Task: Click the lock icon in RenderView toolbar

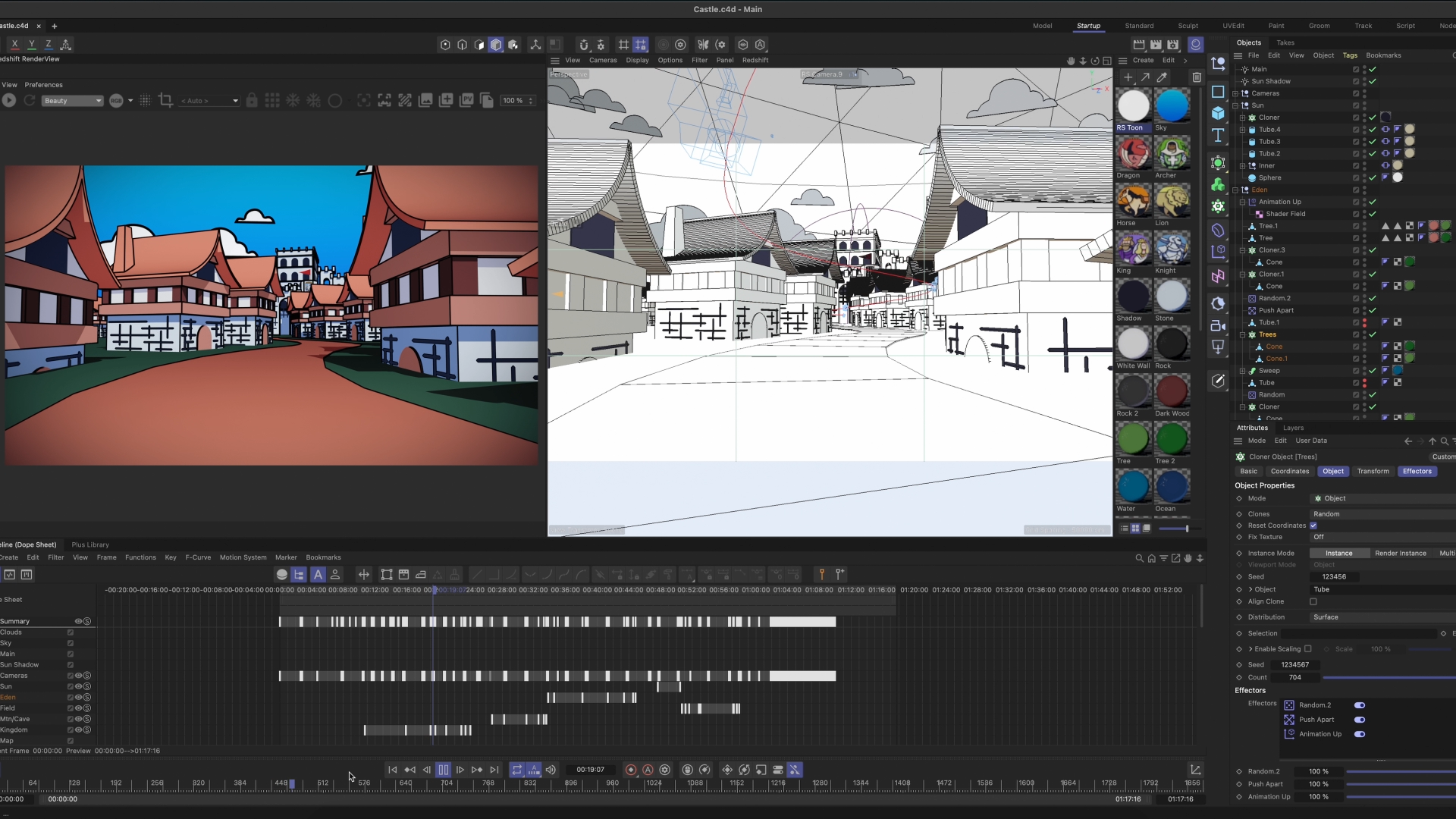Action: [x=252, y=100]
